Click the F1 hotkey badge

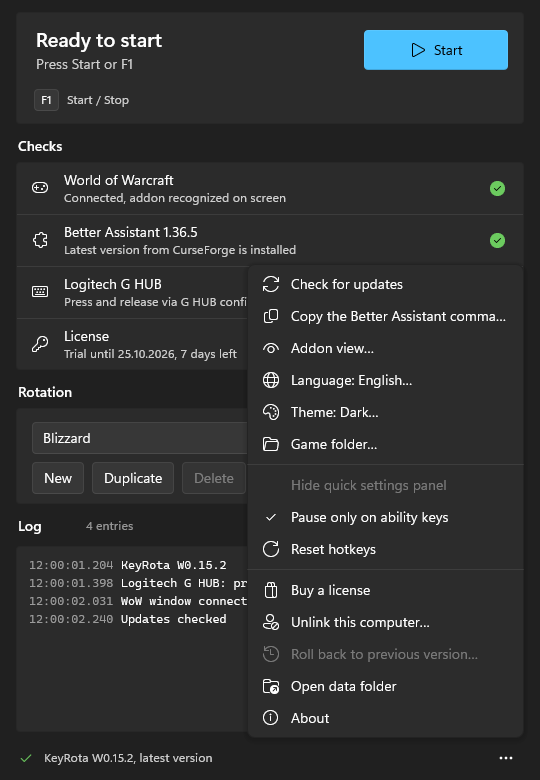[46, 100]
